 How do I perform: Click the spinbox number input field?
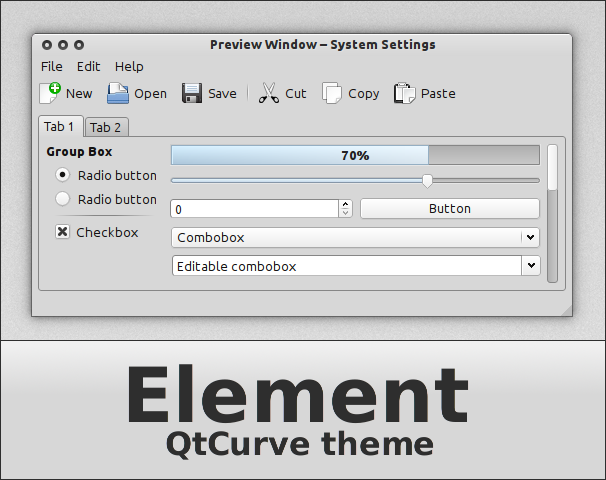tap(254, 209)
